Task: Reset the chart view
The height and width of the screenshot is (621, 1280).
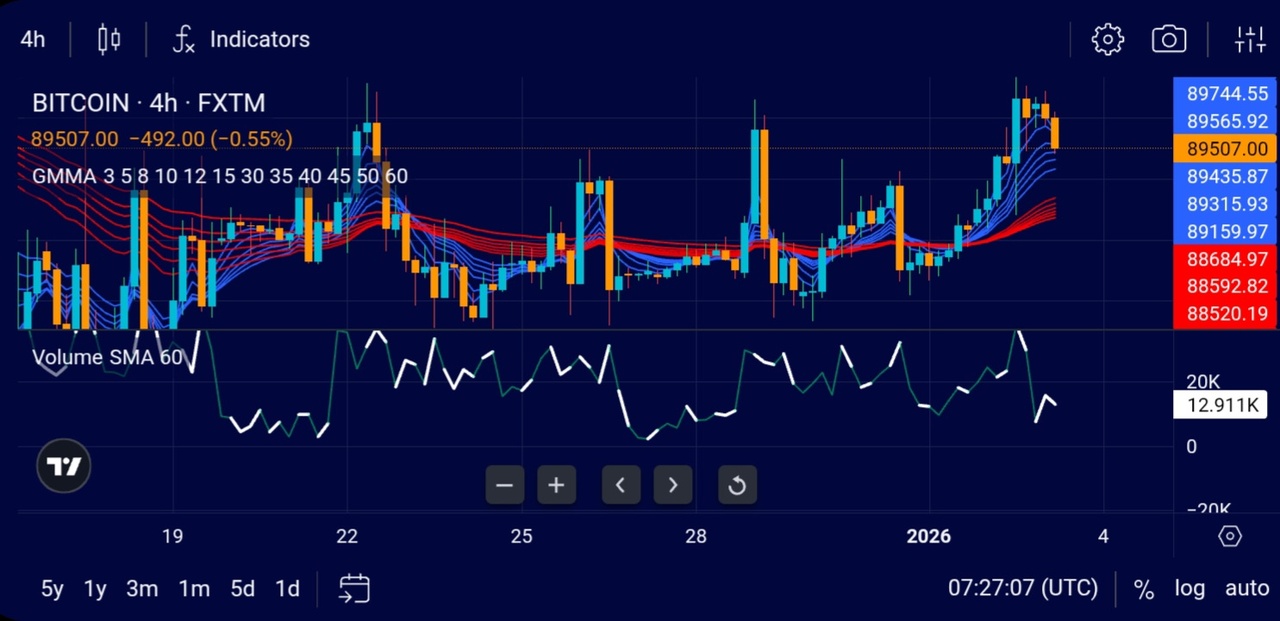Action: (x=737, y=485)
